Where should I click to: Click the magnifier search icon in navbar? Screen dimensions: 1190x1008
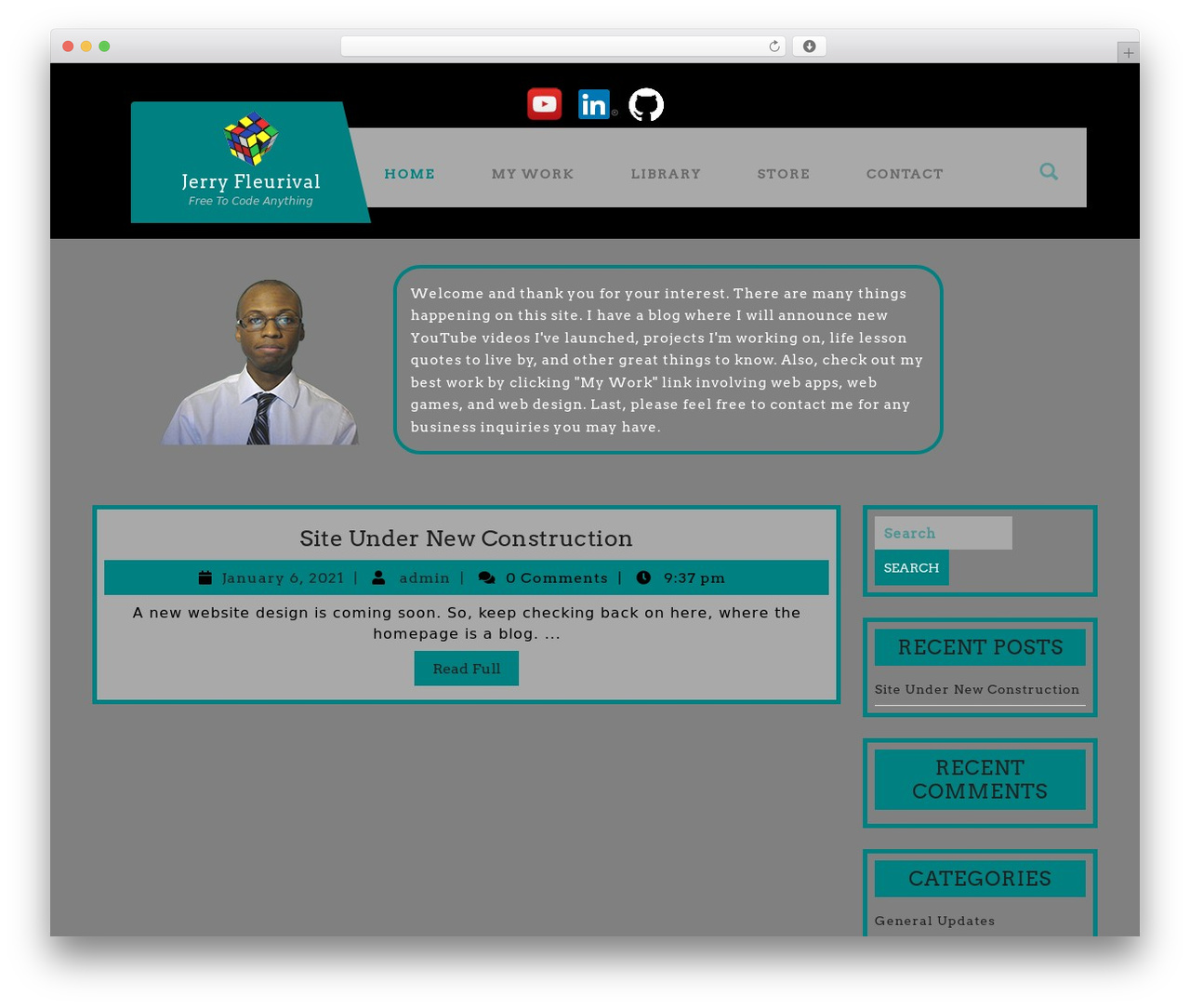pyautogui.click(x=1049, y=171)
